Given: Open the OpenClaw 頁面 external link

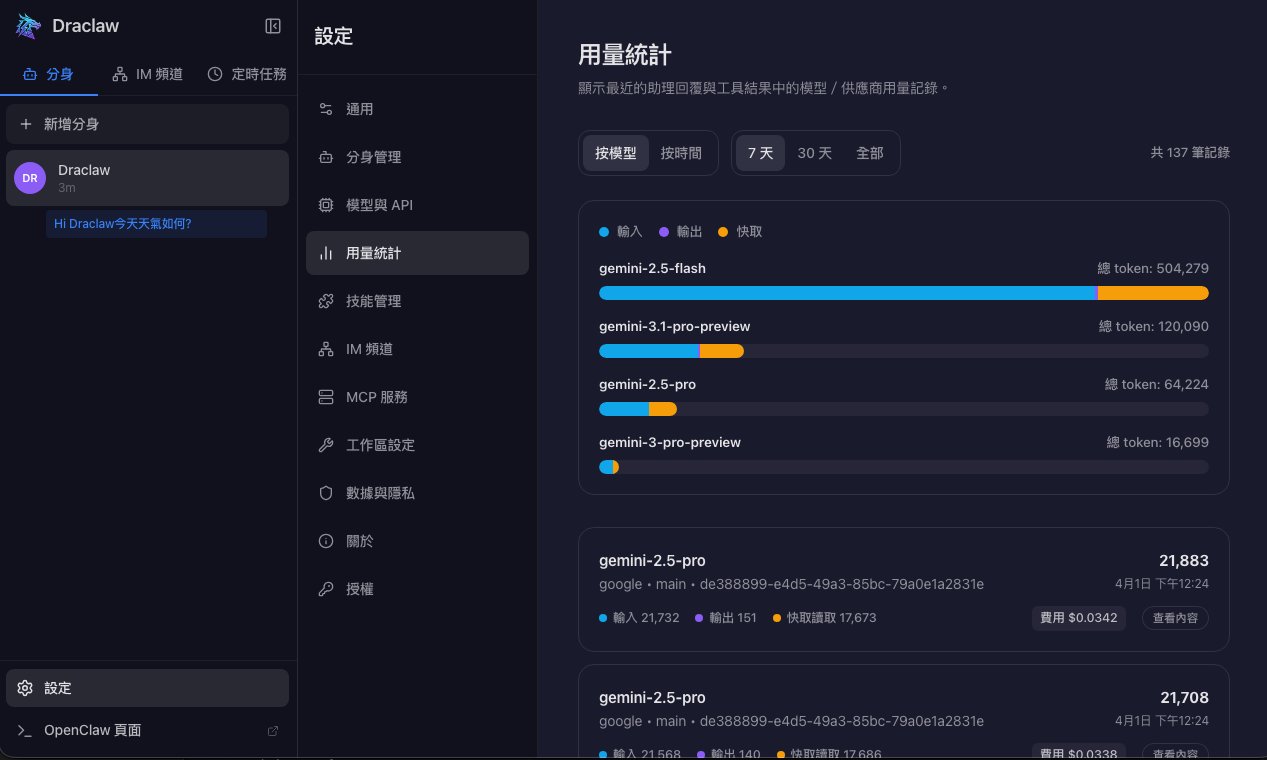Looking at the screenshot, I should click(92, 730).
